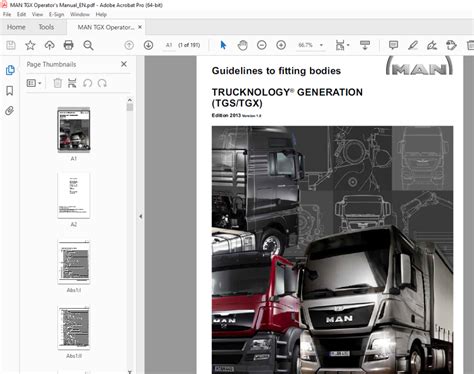Select page thumbnail Abs1:II
474x374 pixels.
pyautogui.click(x=74, y=328)
